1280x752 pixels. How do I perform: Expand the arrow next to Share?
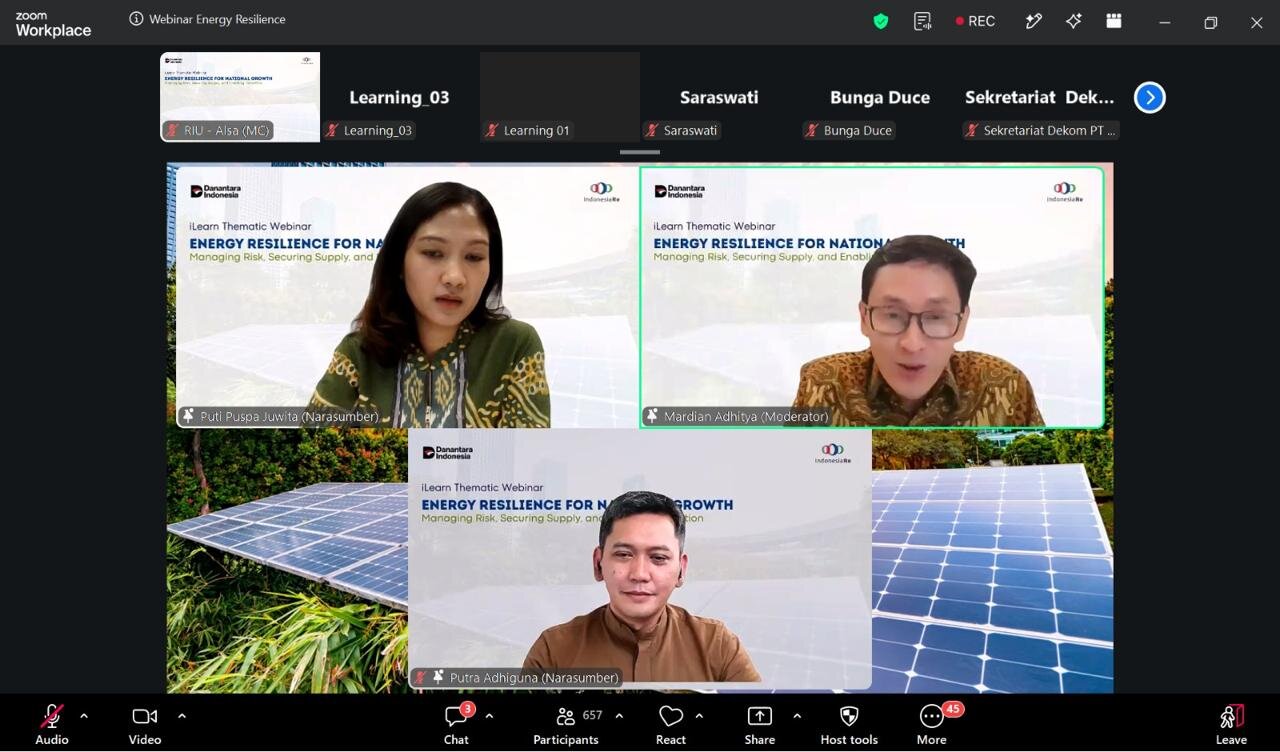(x=797, y=716)
